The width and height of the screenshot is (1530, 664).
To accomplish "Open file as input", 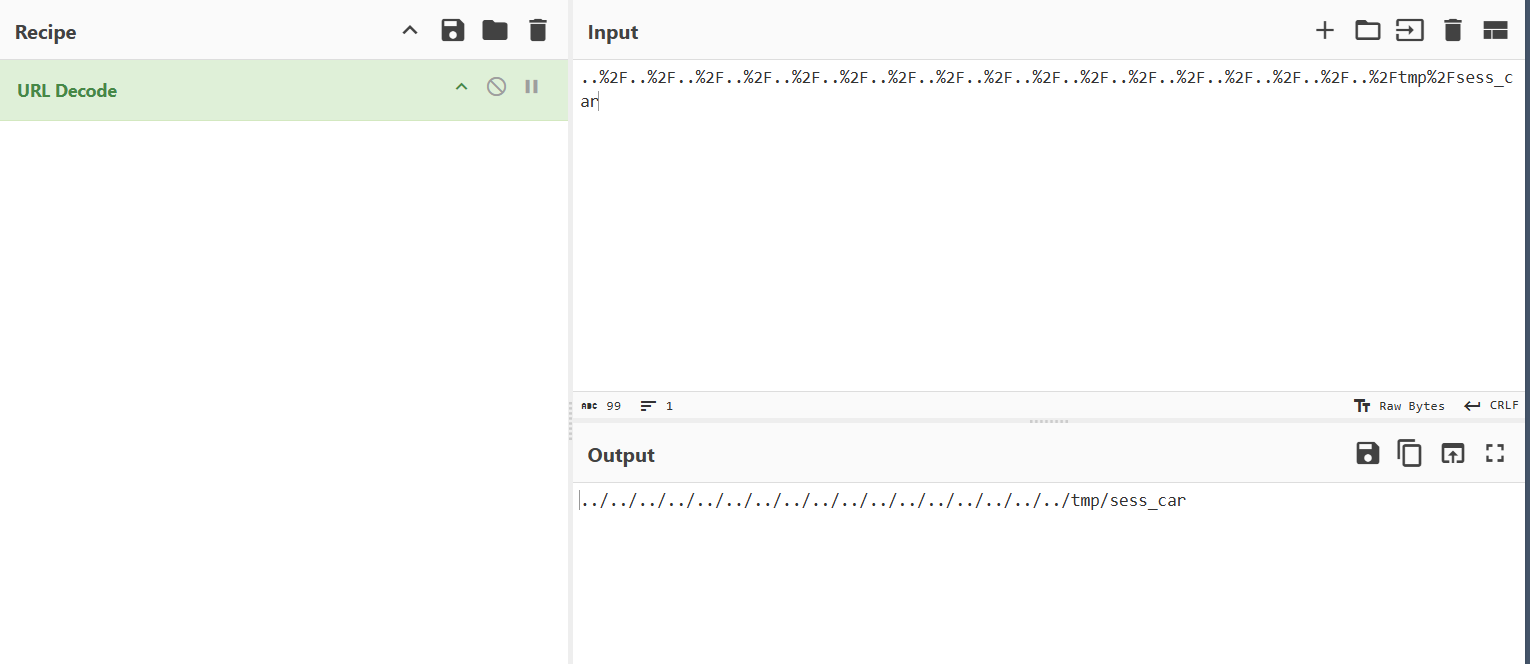I will pos(1410,30).
